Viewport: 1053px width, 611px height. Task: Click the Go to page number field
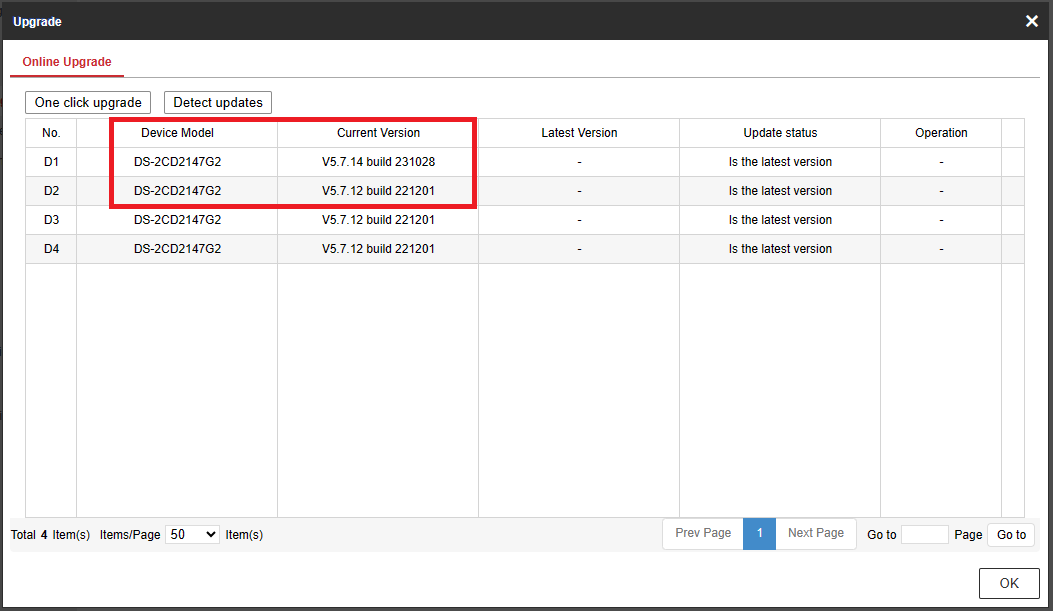[924, 535]
